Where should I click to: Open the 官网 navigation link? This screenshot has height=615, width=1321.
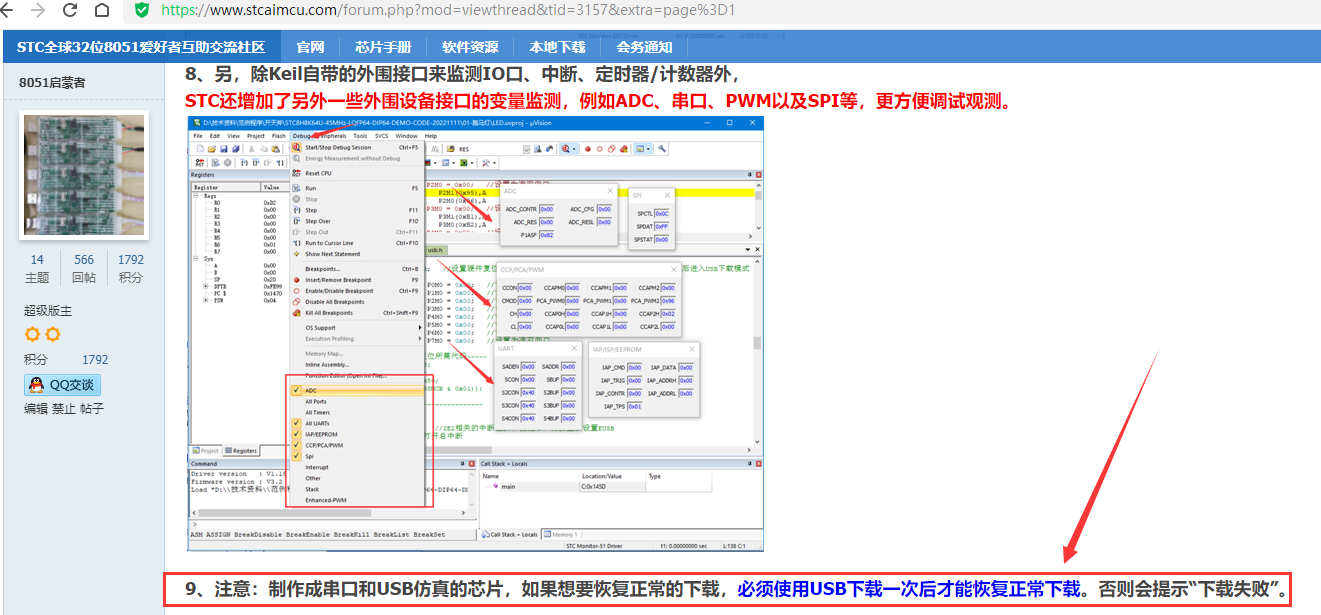point(310,47)
